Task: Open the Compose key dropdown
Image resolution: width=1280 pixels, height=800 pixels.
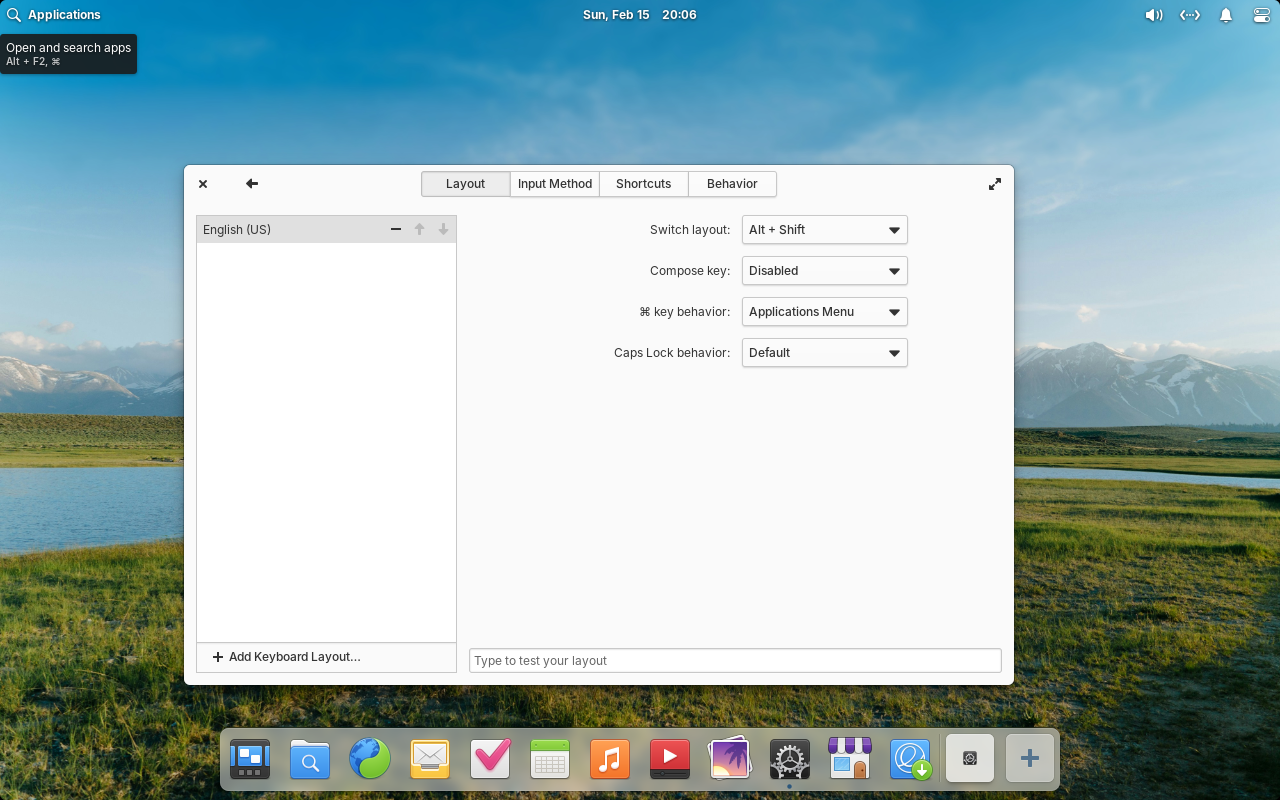Action: pos(824,271)
